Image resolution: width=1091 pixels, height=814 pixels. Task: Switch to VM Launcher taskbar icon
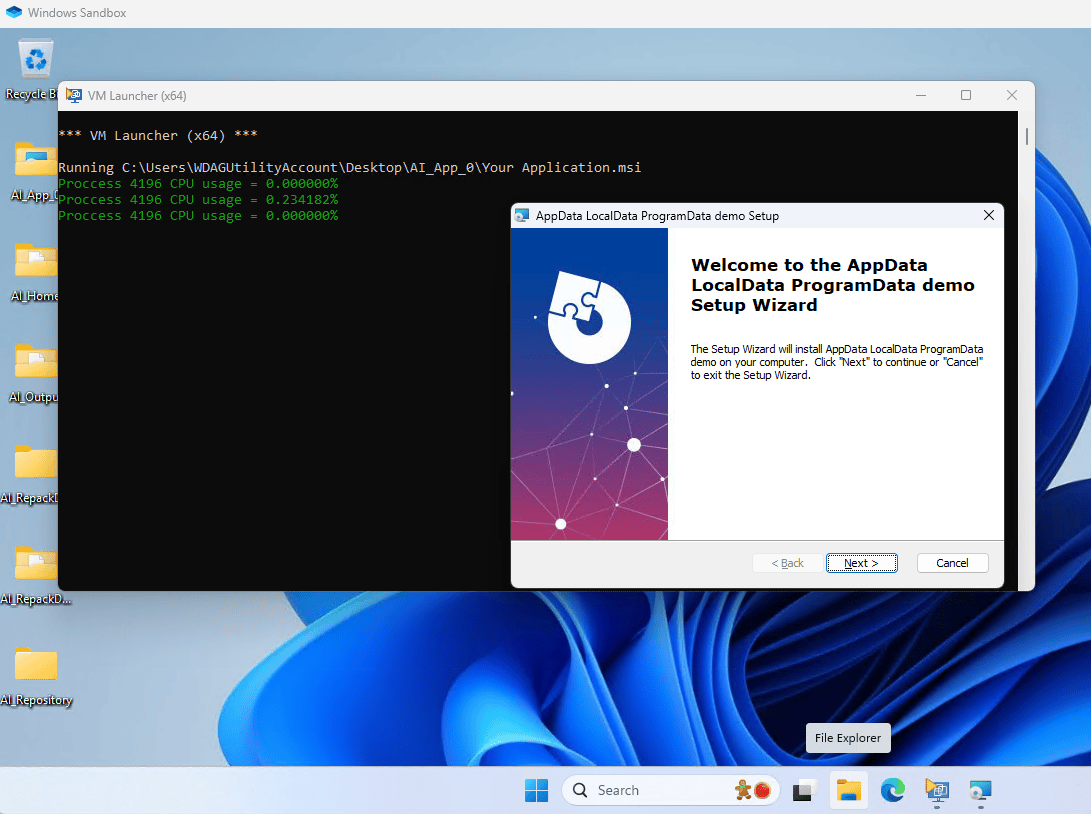pyautogui.click(x=937, y=790)
